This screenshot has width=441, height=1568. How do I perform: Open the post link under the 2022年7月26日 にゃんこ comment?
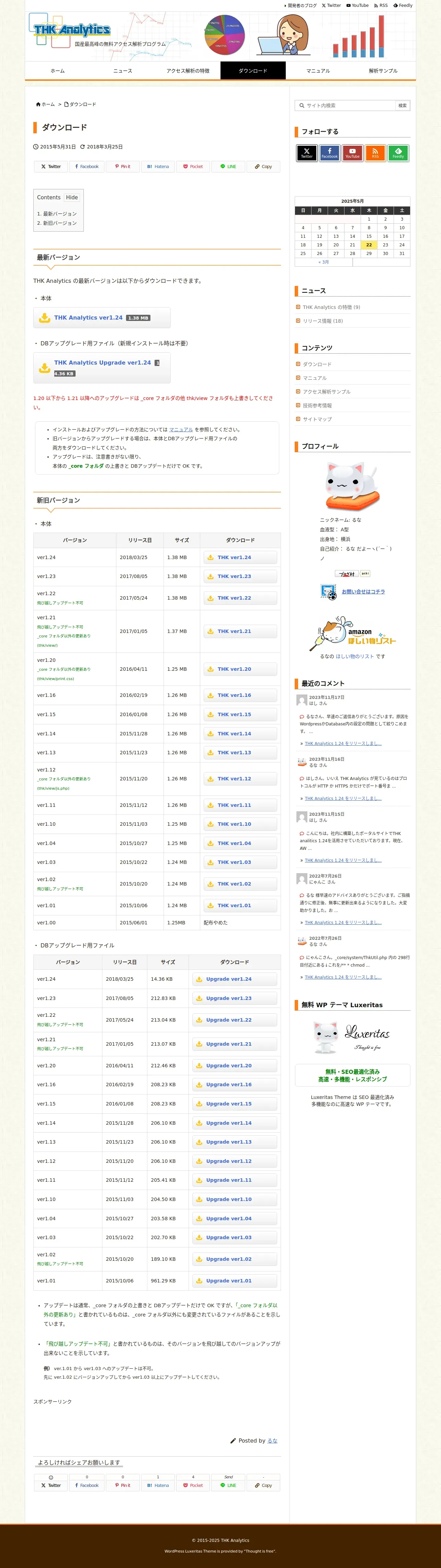[343, 923]
